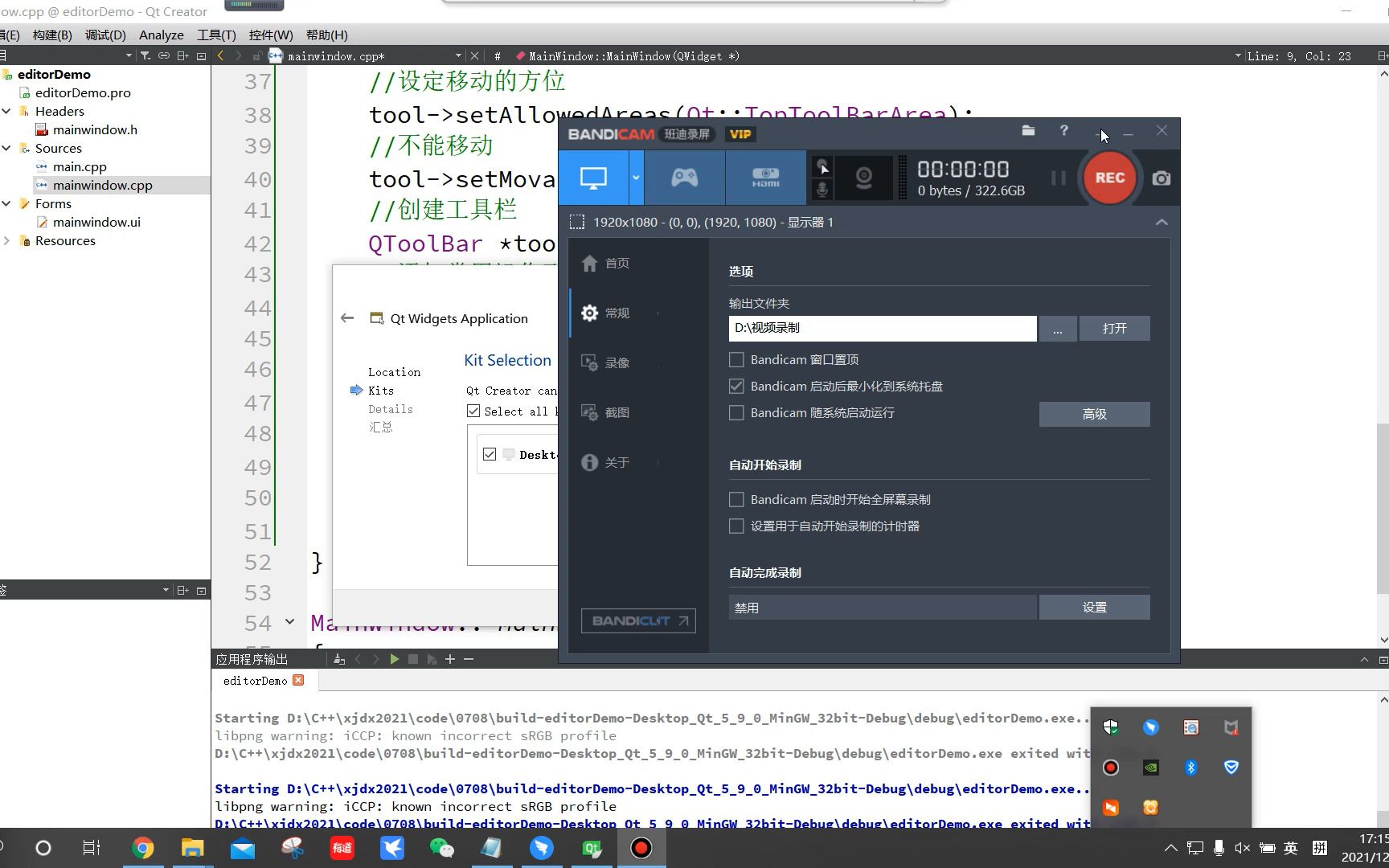Select Bandicam game recording mode
Viewport: 1389px width, 868px height.
click(685, 178)
